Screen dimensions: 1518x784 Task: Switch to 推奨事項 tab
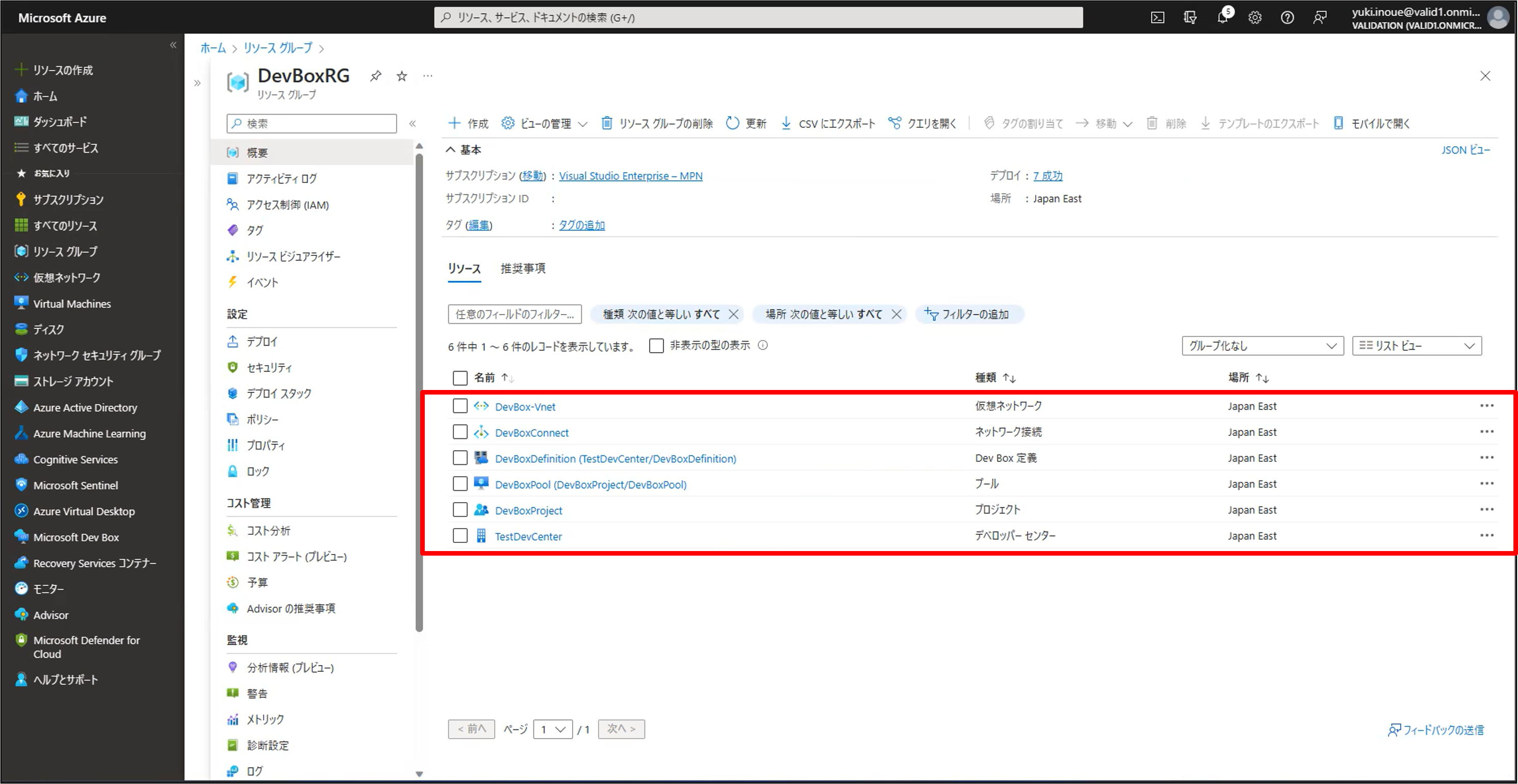click(x=523, y=269)
